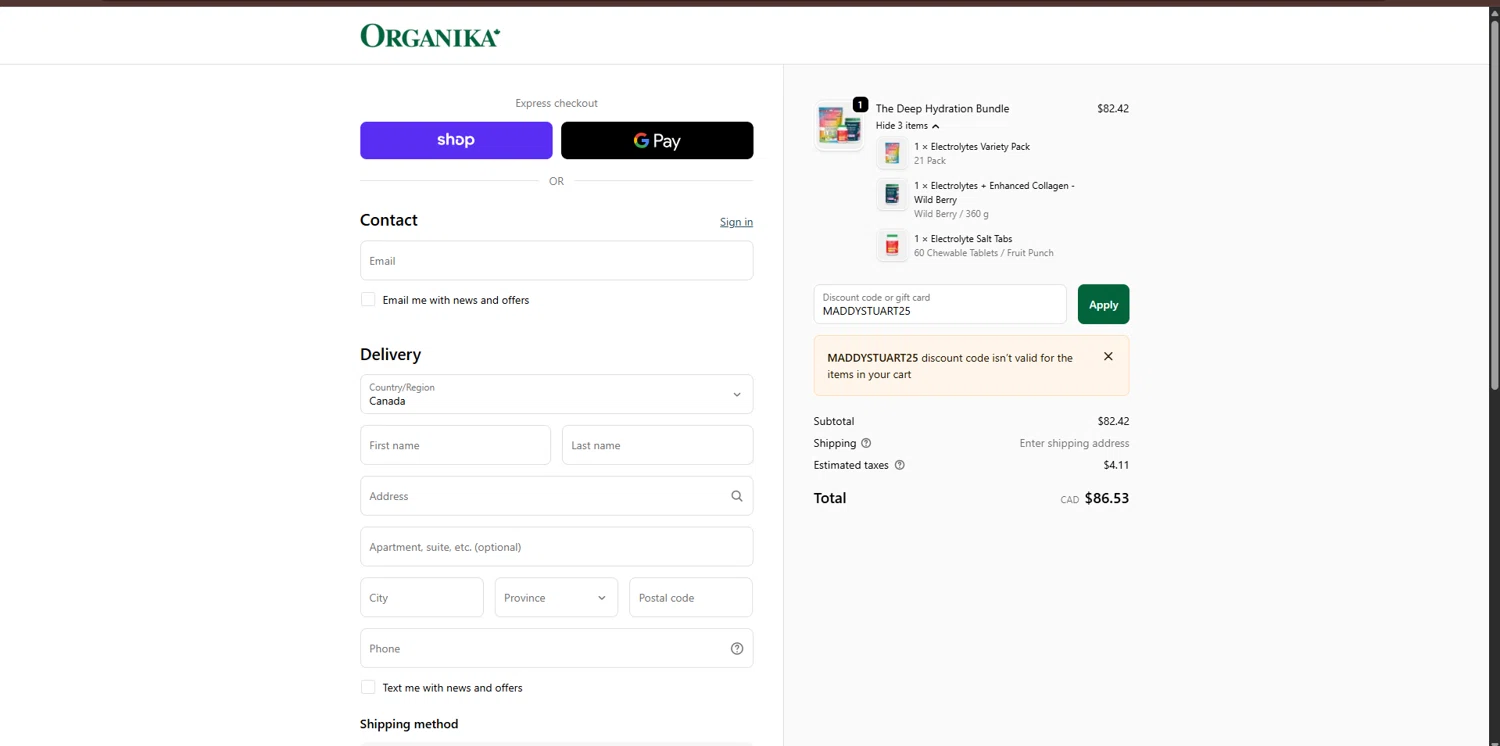Focus the Last name field
The image size is (1500, 746).
(657, 445)
